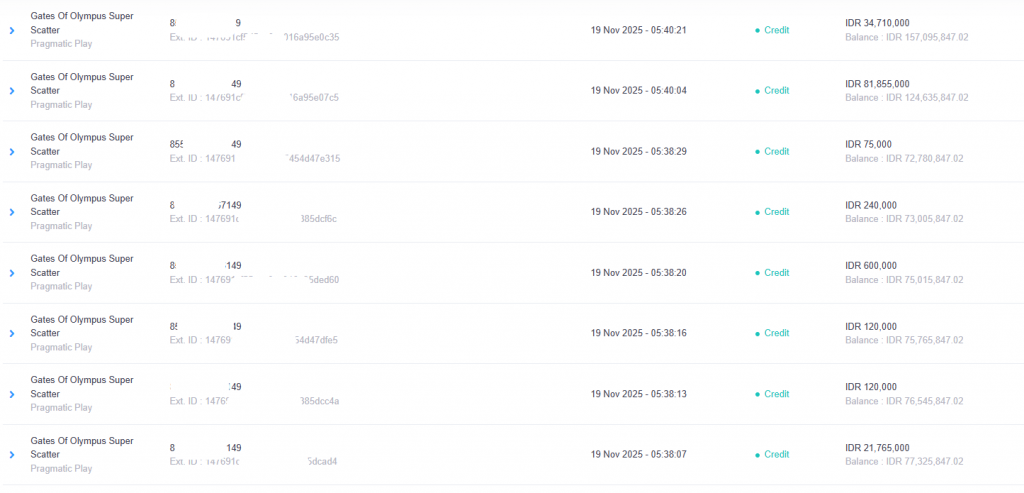Click the game title on the 05:38:16 row
1024x493 pixels.
point(82,326)
